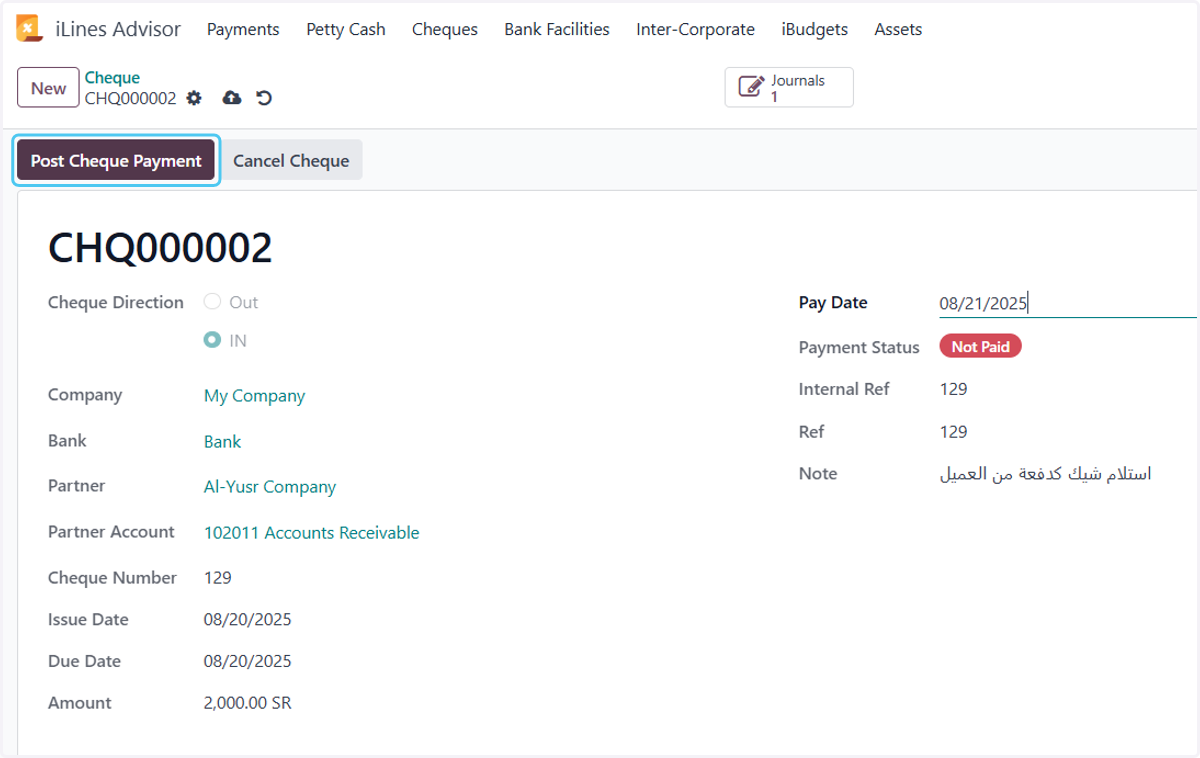Click Post Cheque Payment button
Screen dimensions: 1200x758
click(x=116, y=161)
